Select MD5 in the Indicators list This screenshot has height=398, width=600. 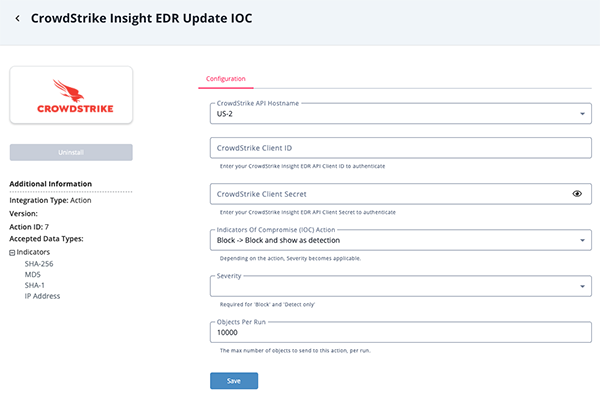click(33, 274)
